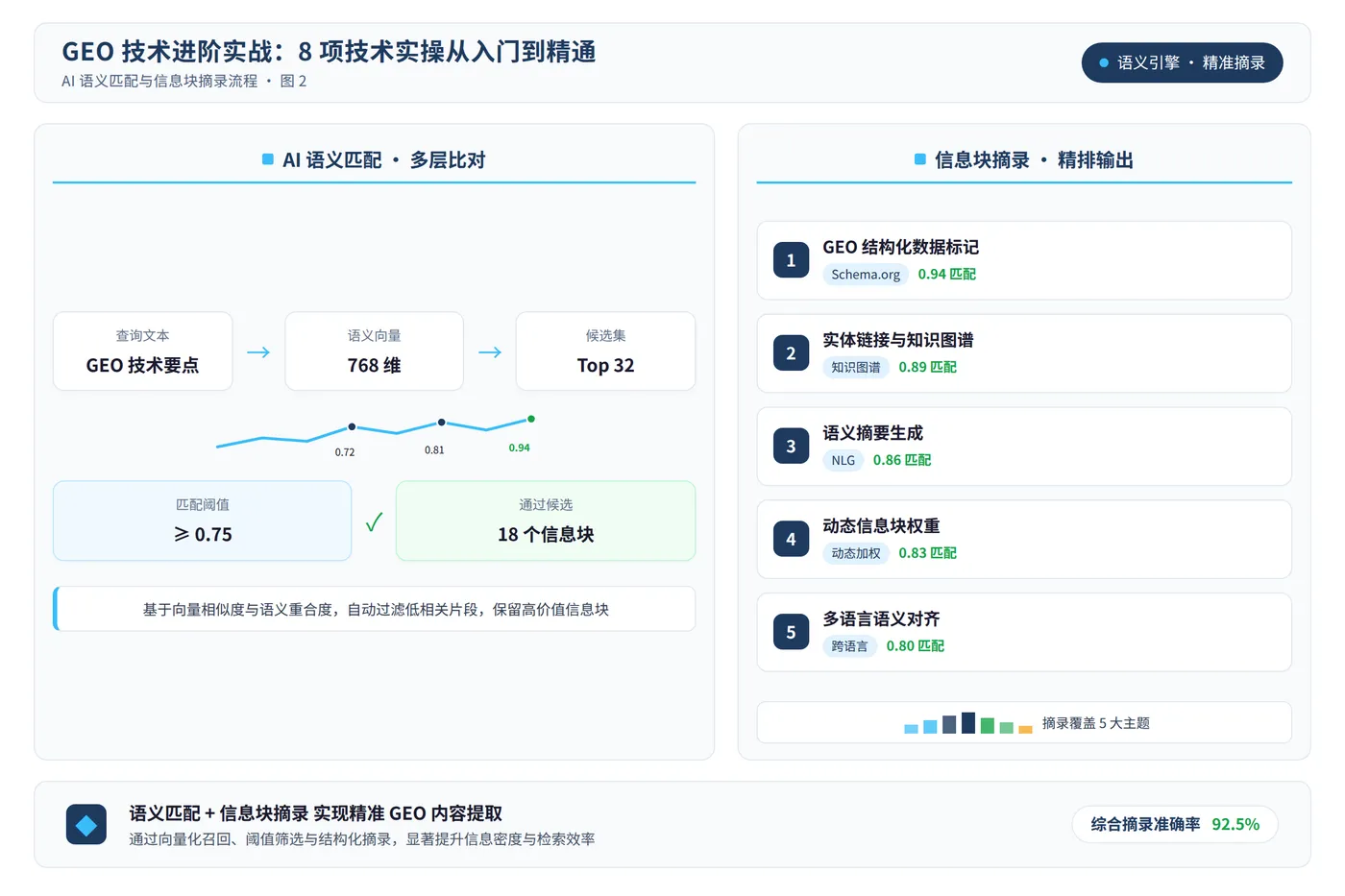Click the footer description 通过向量化召回、阈值筛选
Viewport: 1345px width, 896px height.
tap(362, 839)
